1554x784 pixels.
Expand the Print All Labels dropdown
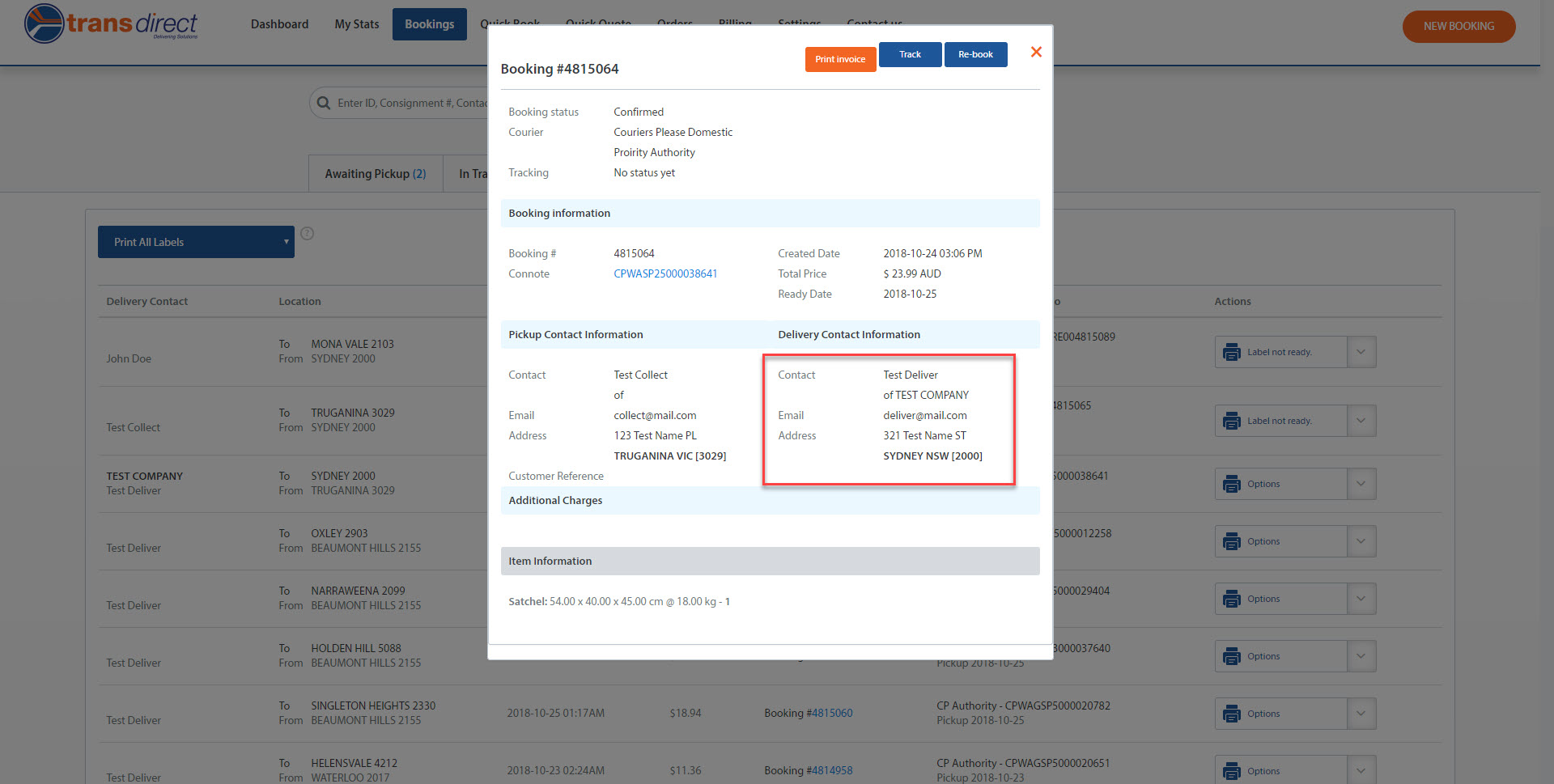(287, 241)
